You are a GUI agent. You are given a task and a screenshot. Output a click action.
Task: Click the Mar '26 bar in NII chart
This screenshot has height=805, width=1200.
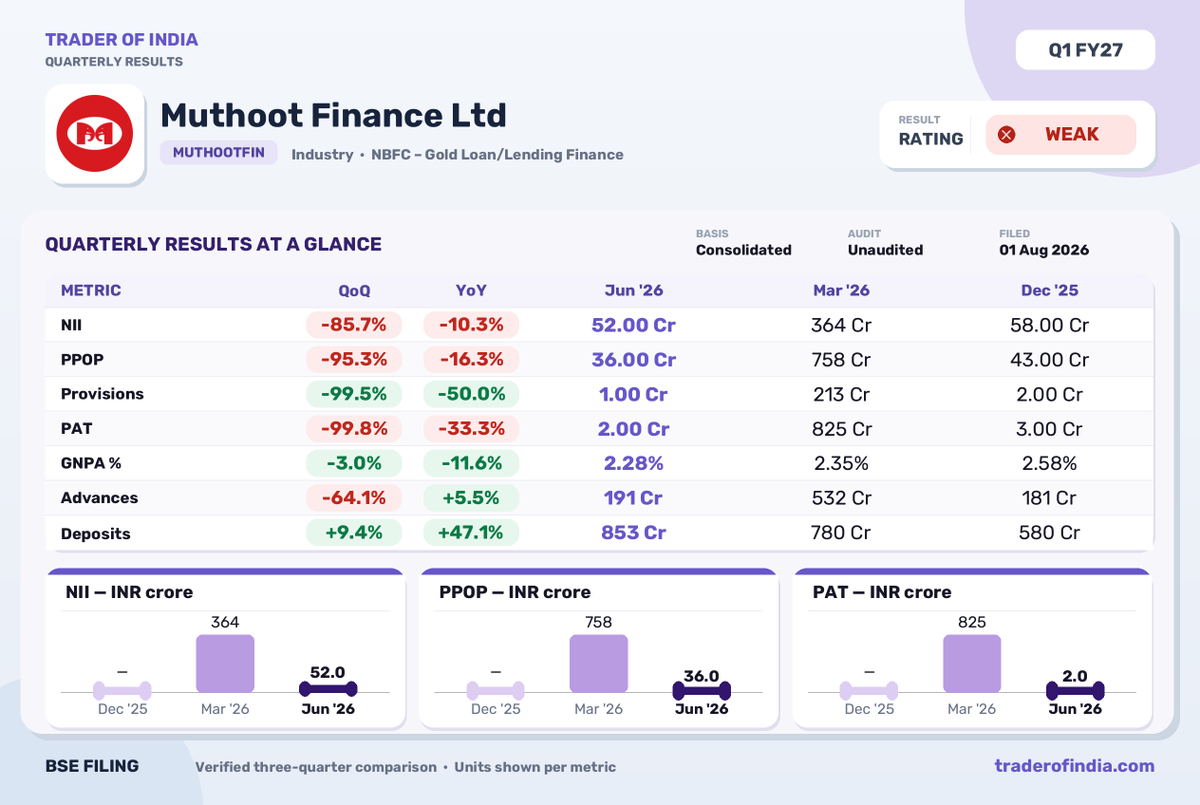[x=225, y=663]
